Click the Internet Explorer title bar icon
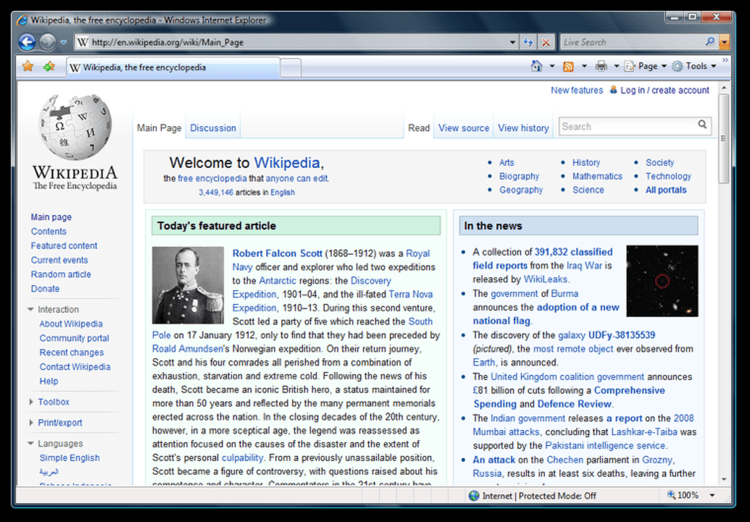The height and width of the screenshot is (522, 750). point(22,20)
